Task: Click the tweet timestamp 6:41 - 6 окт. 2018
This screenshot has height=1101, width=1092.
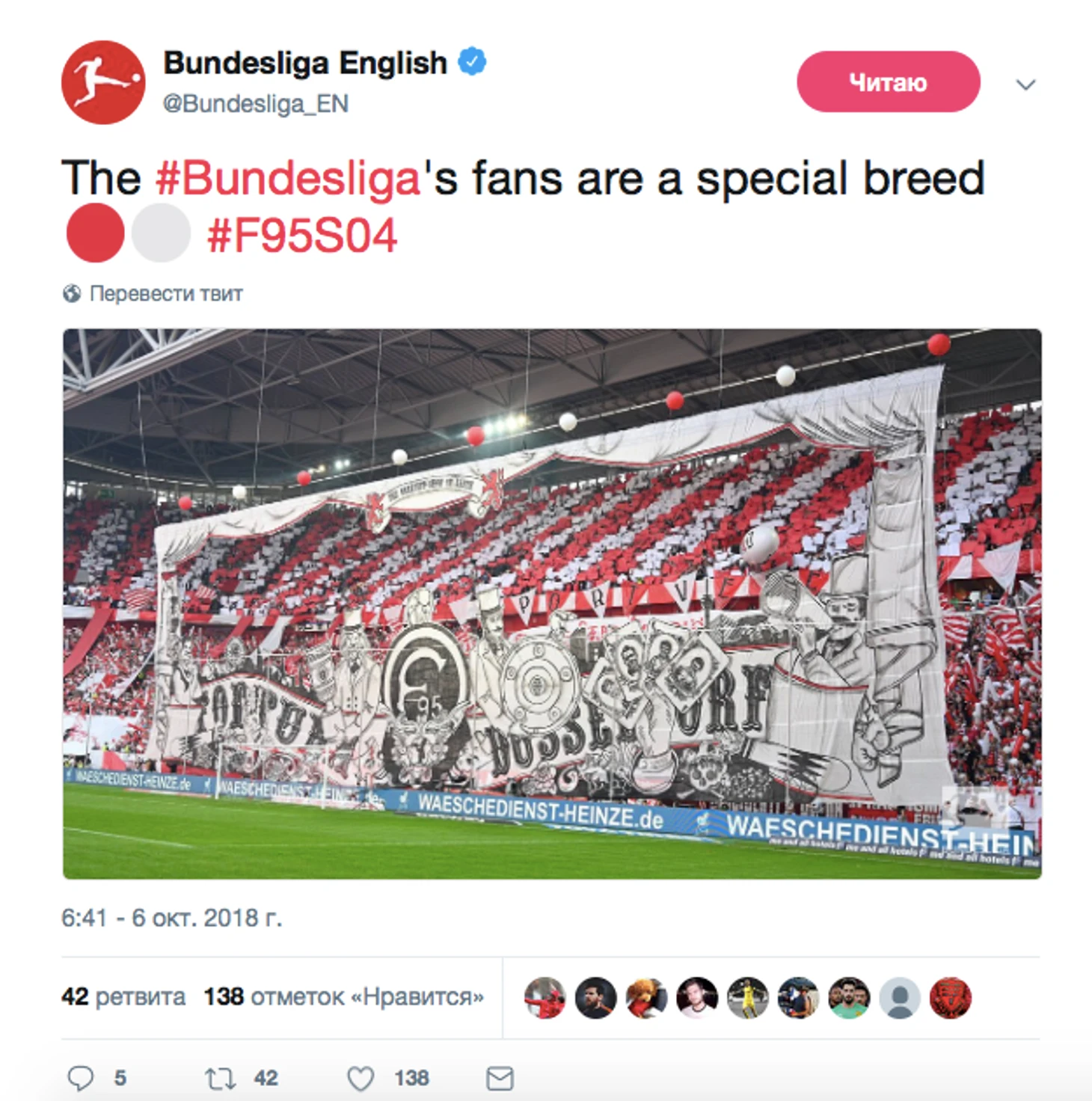Action: pyautogui.click(x=171, y=918)
